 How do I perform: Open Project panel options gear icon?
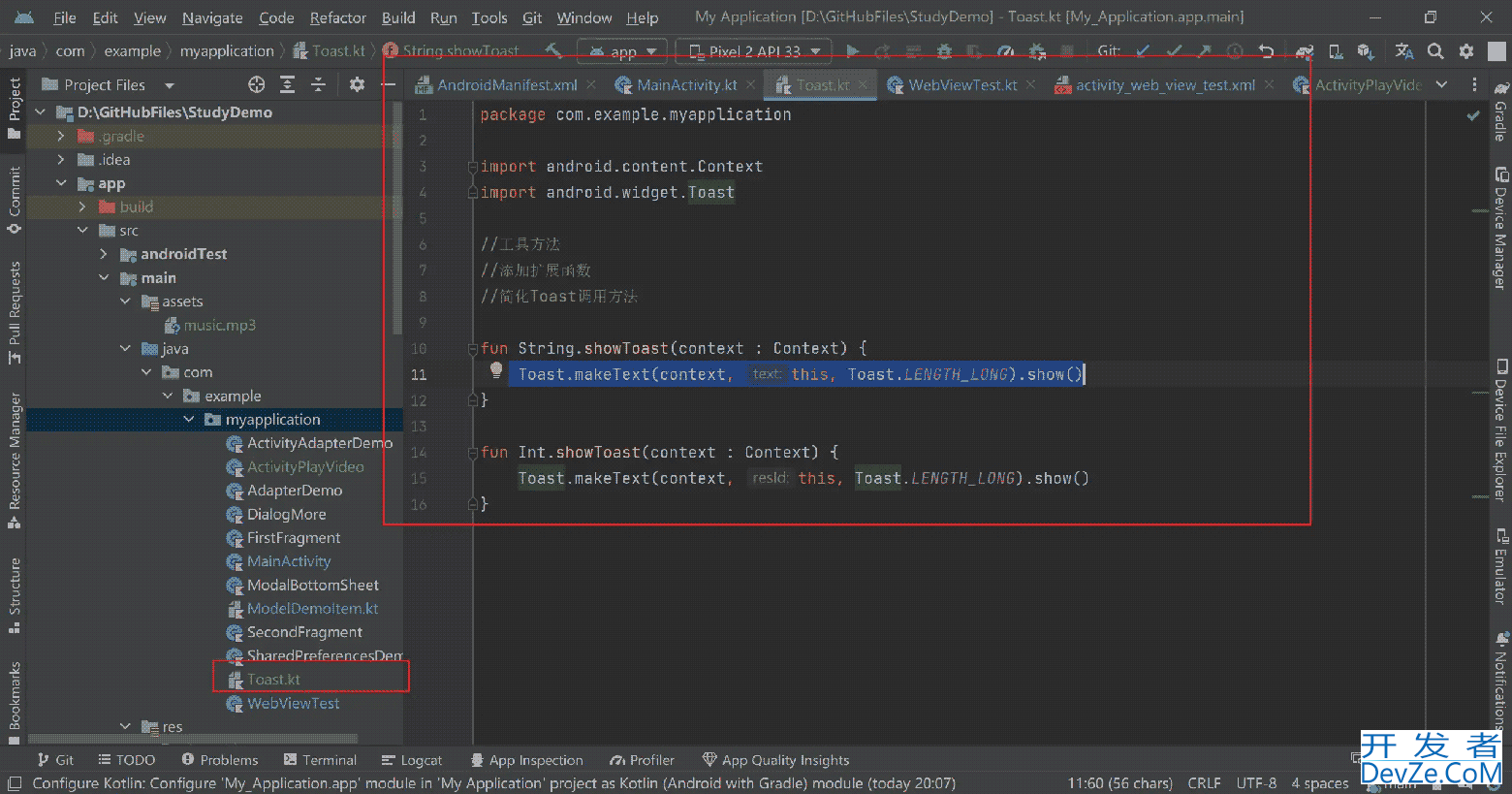point(357,85)
